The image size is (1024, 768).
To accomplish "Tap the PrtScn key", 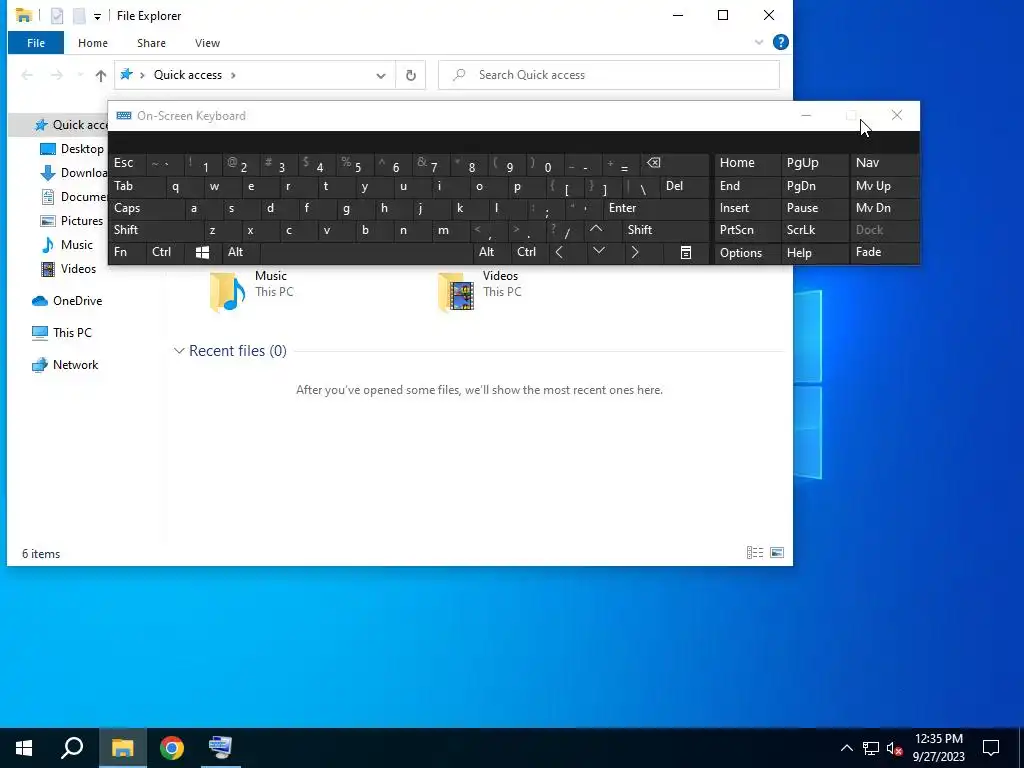I will (x=747, y=230).
